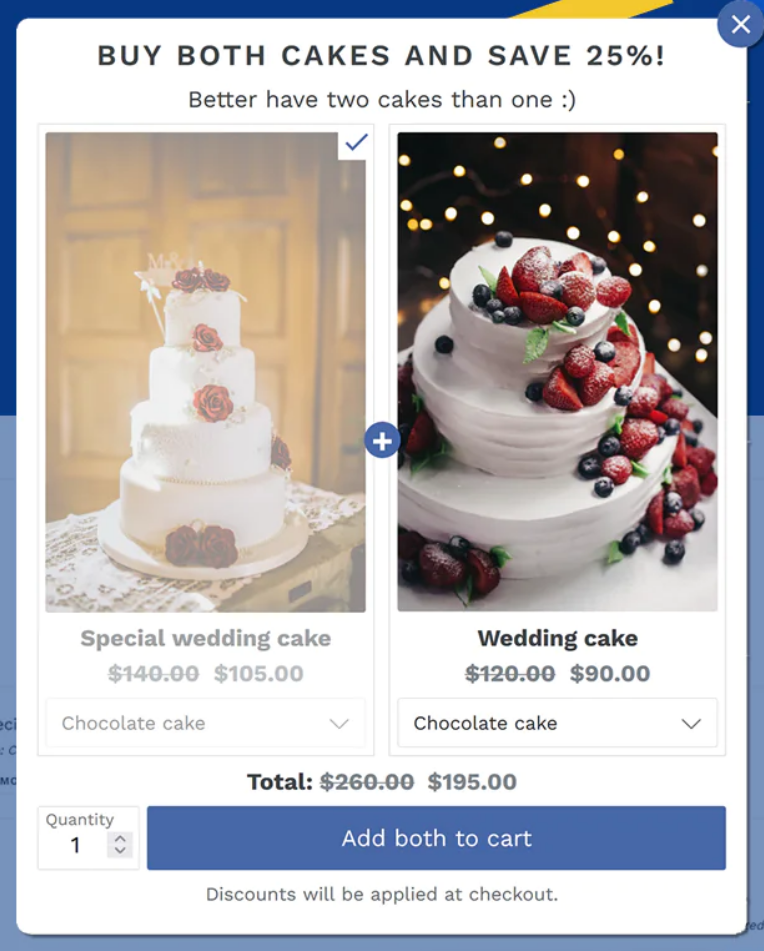Click the chevron arrow in Wedding cake dropdown
This screenshot has height=951, width=764.
[691, 724]
